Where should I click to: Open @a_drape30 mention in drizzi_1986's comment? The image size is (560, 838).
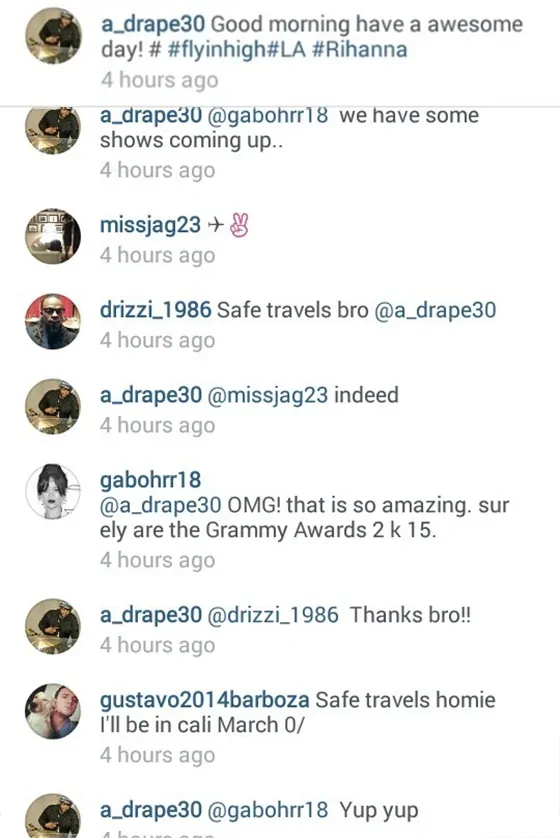click(435, 311)
